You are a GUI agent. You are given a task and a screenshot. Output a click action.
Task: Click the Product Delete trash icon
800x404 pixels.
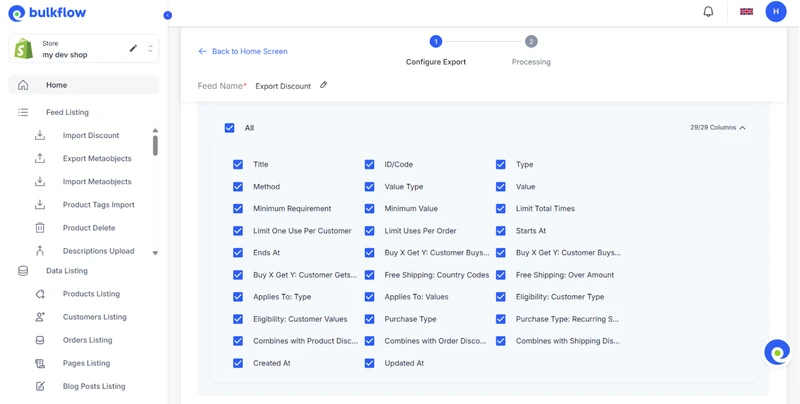40,228
